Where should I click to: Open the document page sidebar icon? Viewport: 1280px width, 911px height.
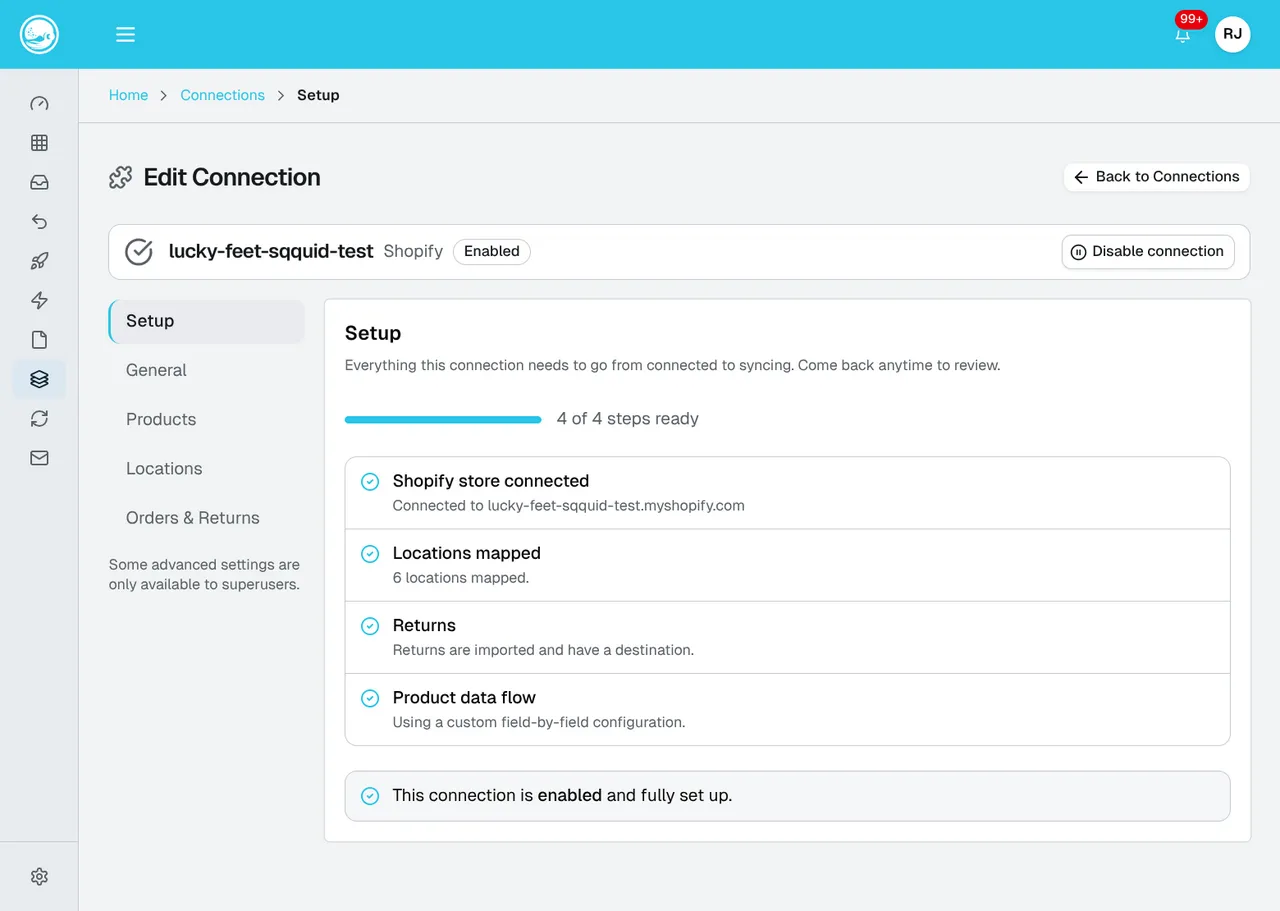(39, 340)
